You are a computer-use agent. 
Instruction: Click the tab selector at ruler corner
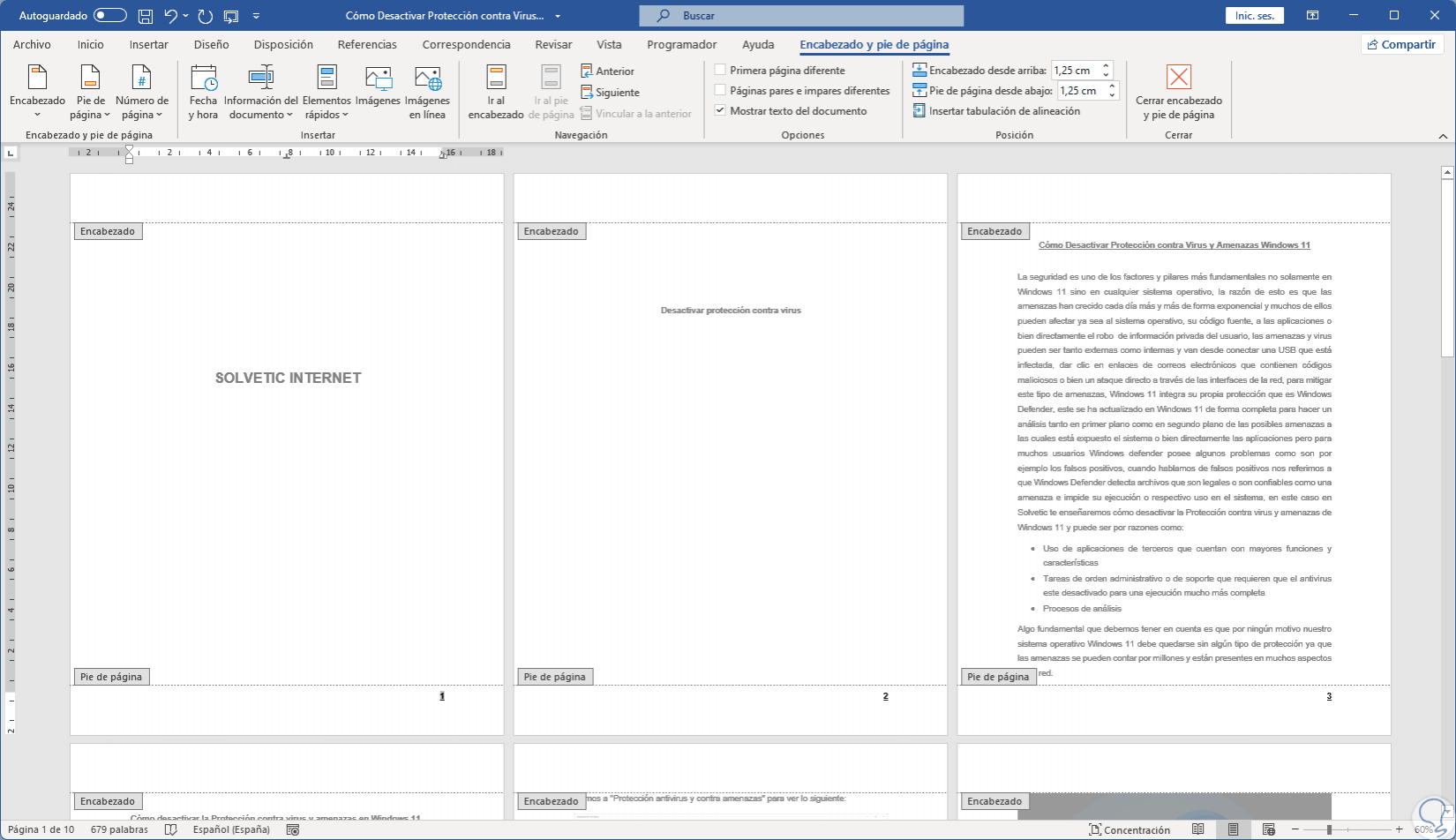click(11, 153)
